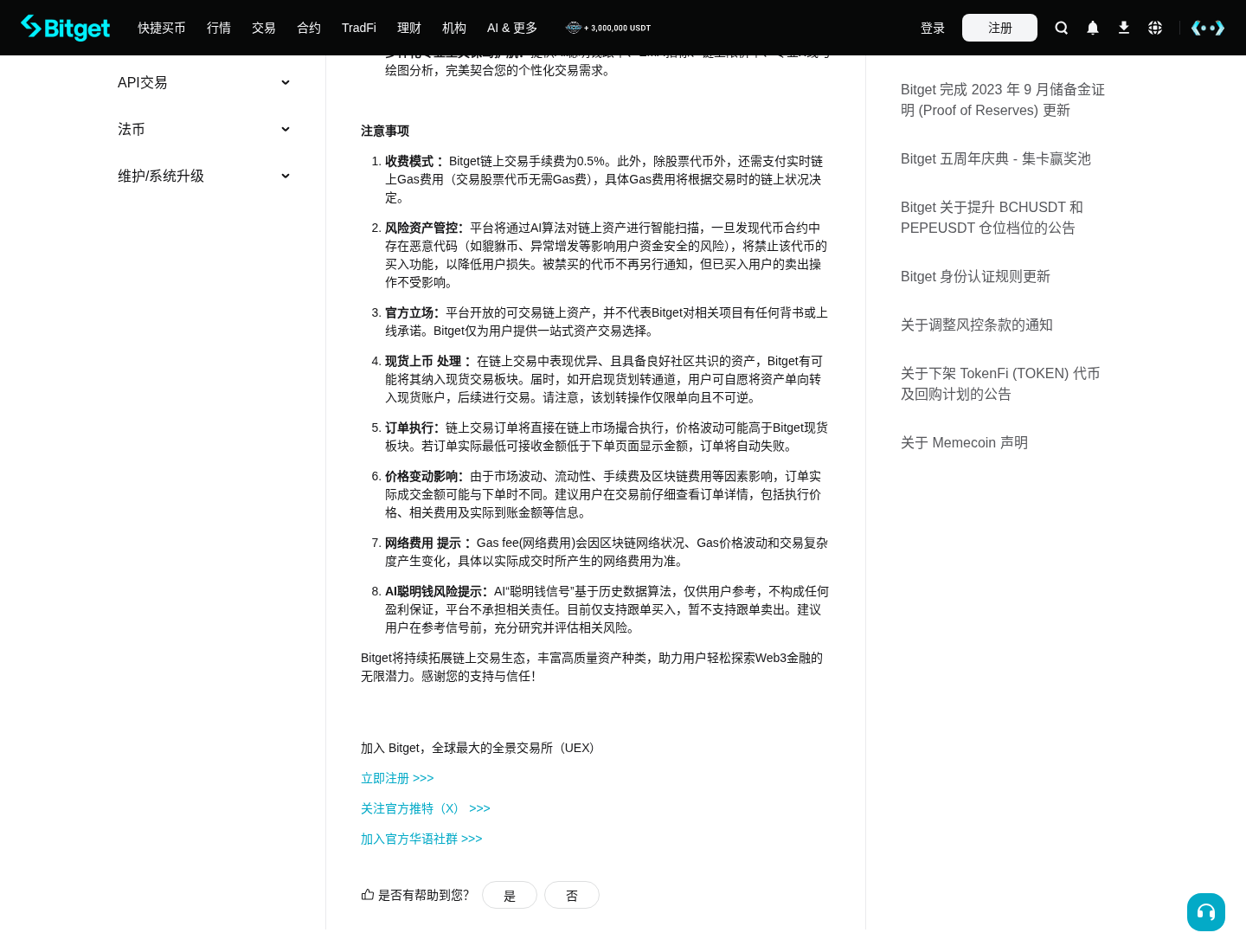Image resolution: width=1246 pixels, height=952 pixels.
Task: Open the 加入官方华语社群 >>> link
Action: click(x=421, y=839)
